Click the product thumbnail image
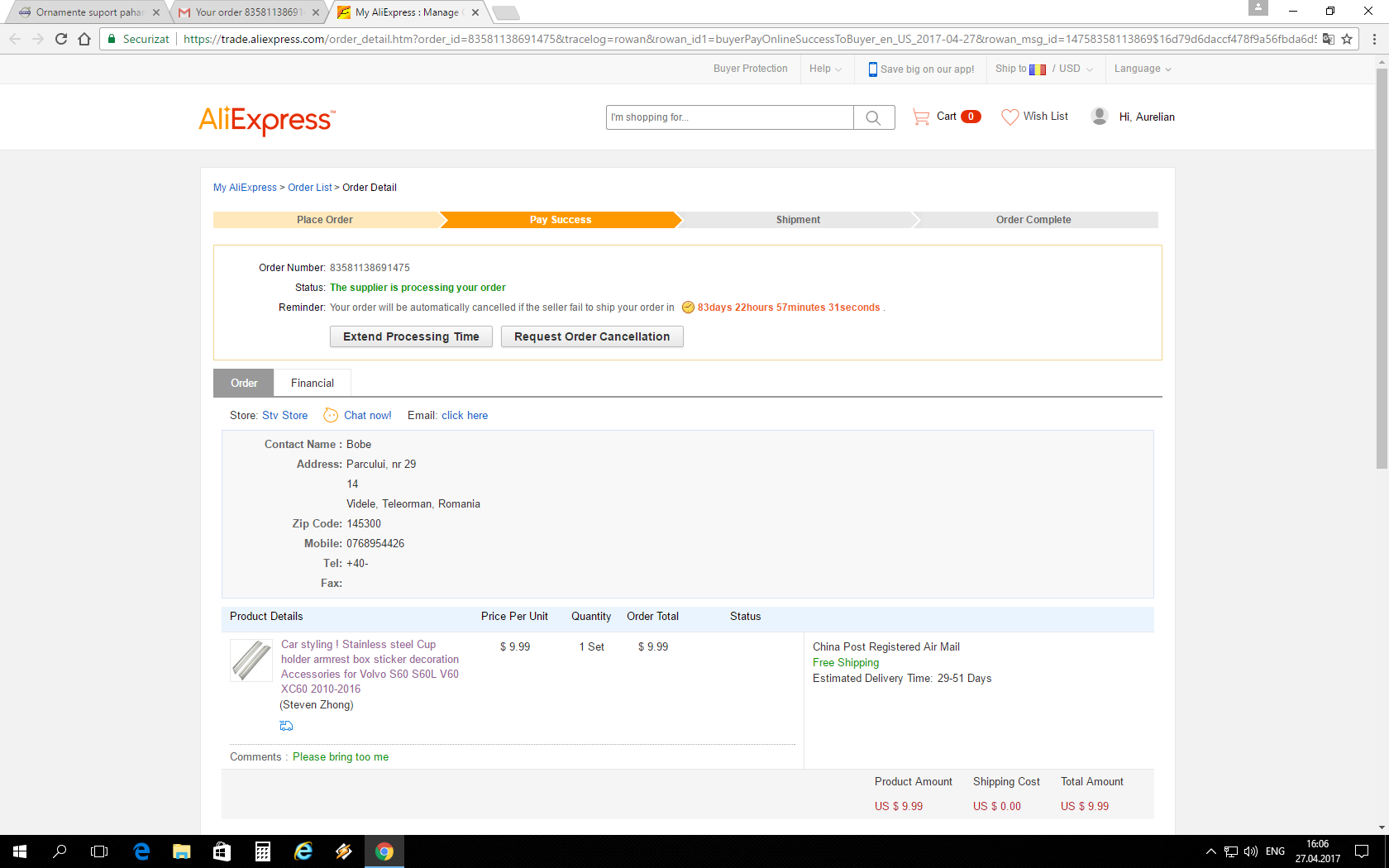 coord(251,661)
